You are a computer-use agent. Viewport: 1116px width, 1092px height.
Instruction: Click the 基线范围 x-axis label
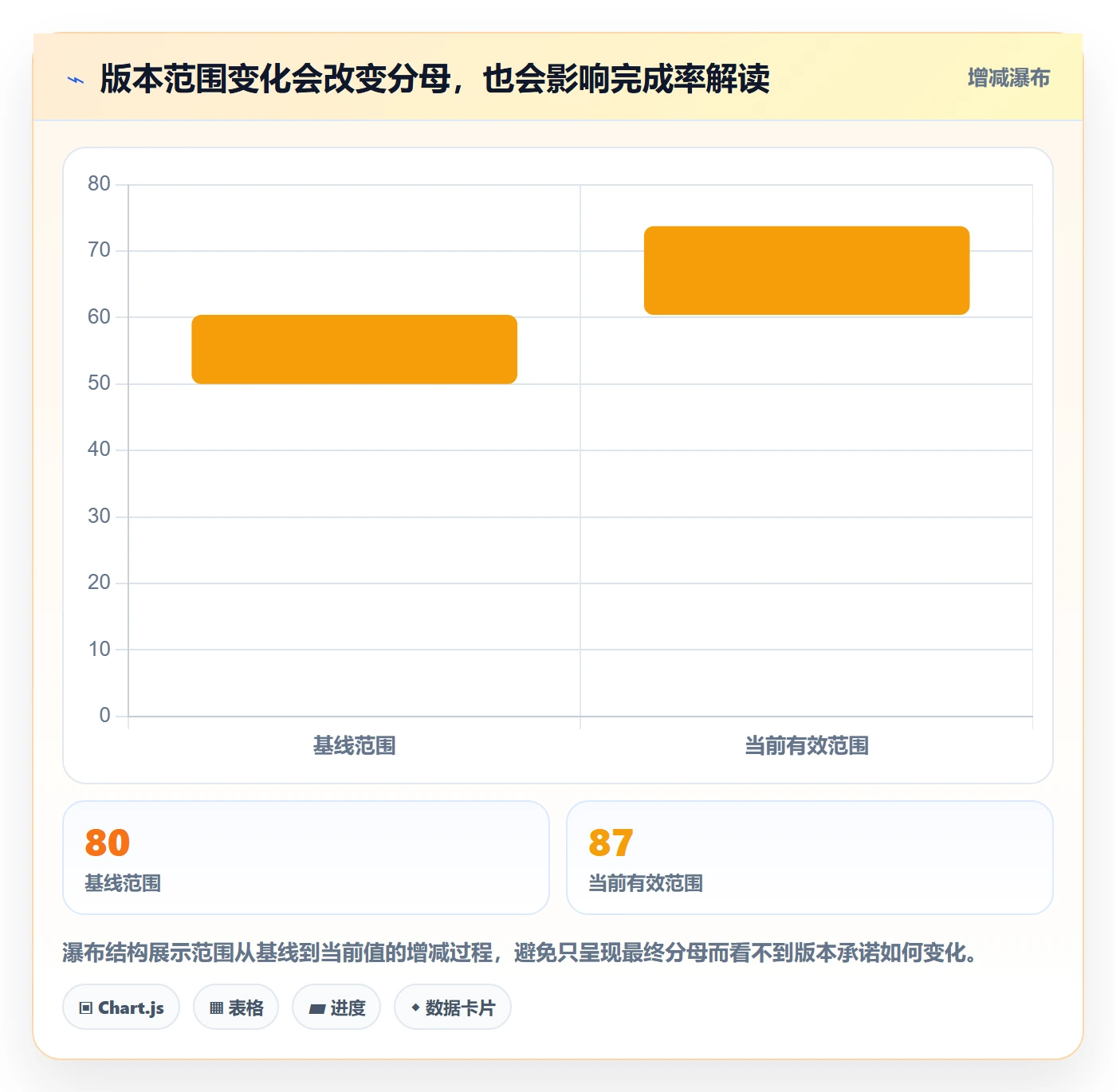(x=355, y=746)
